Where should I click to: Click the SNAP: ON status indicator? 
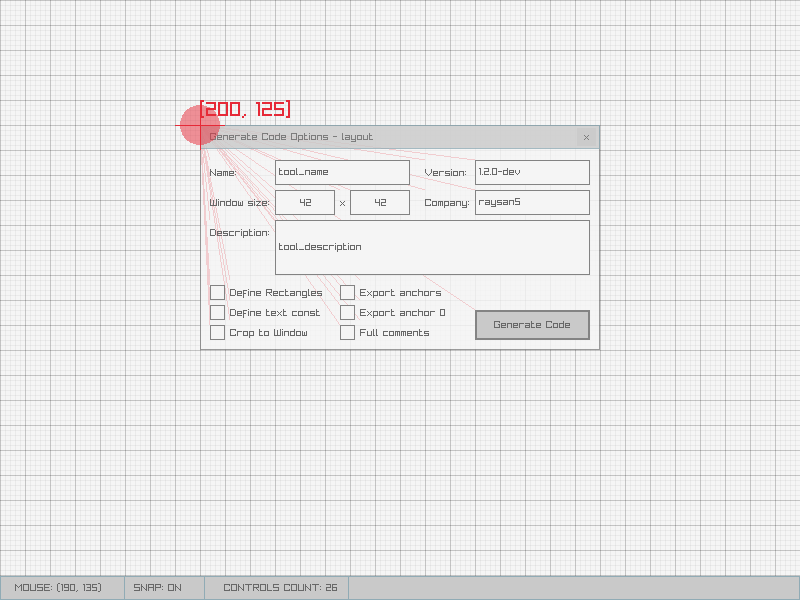[158, 588]
